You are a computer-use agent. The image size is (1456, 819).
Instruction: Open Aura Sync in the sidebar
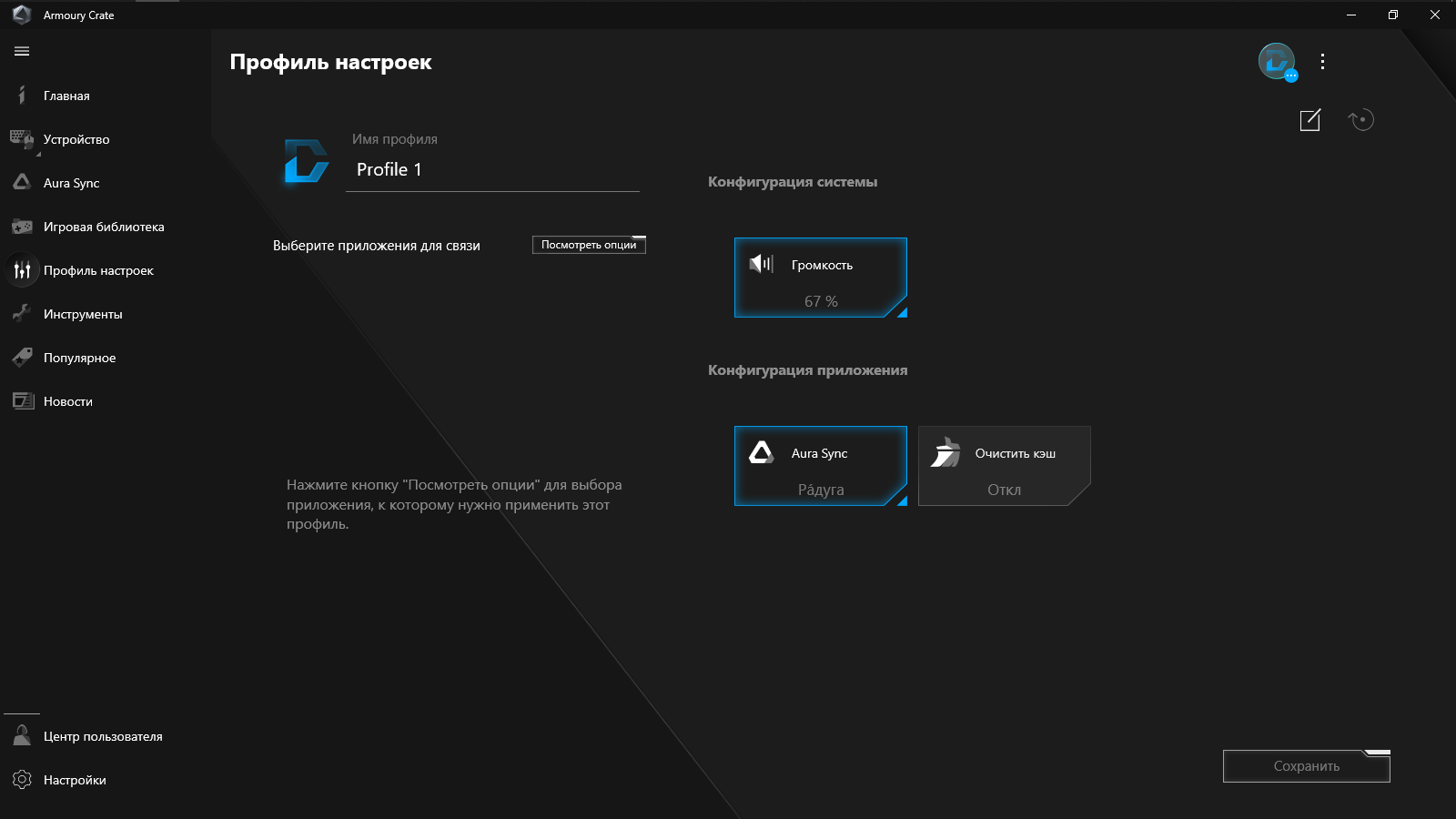point(72,183)
